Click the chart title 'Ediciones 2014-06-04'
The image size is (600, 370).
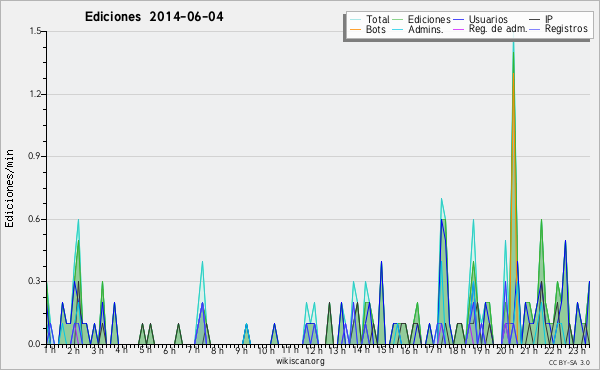point(154,17)
